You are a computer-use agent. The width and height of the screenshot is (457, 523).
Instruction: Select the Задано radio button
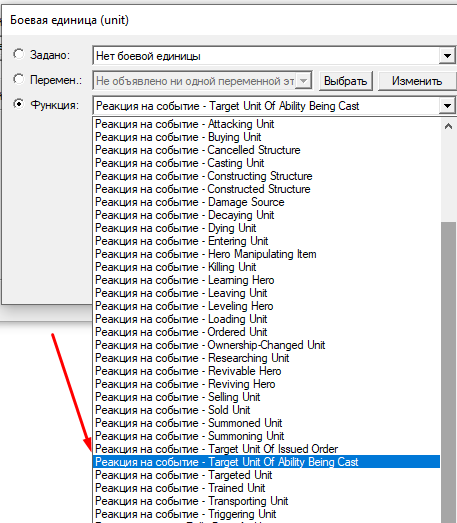point(19,54)
